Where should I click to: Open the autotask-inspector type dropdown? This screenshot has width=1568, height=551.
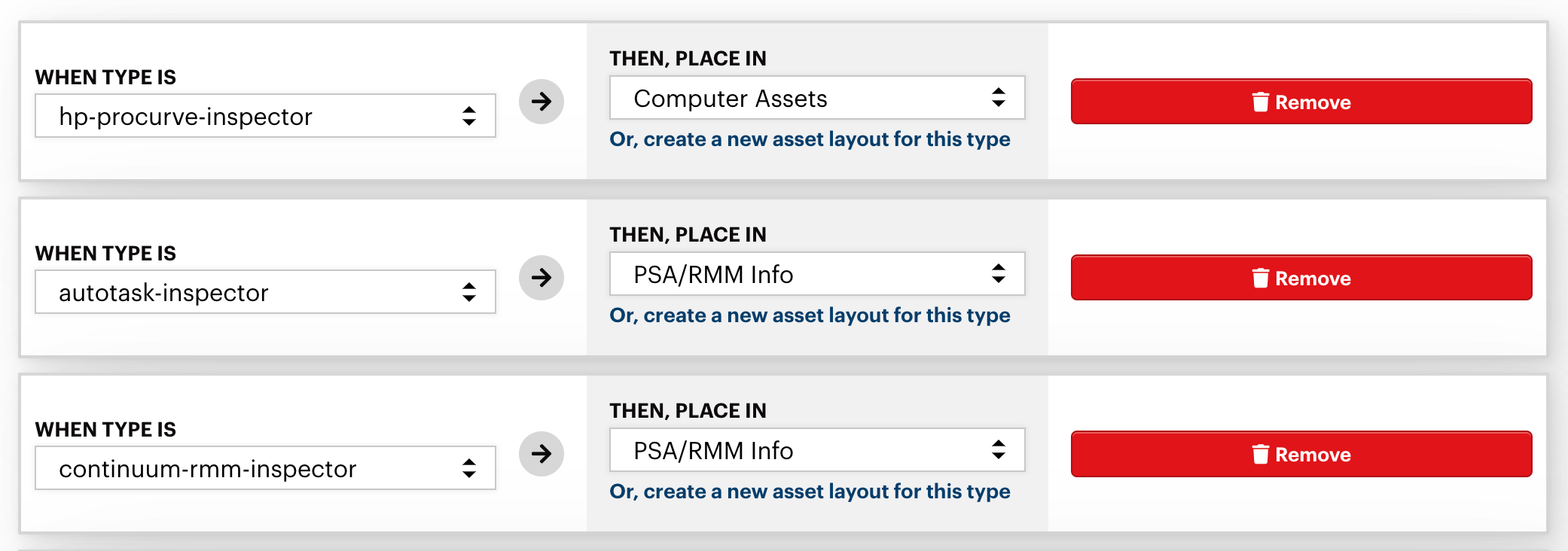point(265,292)
